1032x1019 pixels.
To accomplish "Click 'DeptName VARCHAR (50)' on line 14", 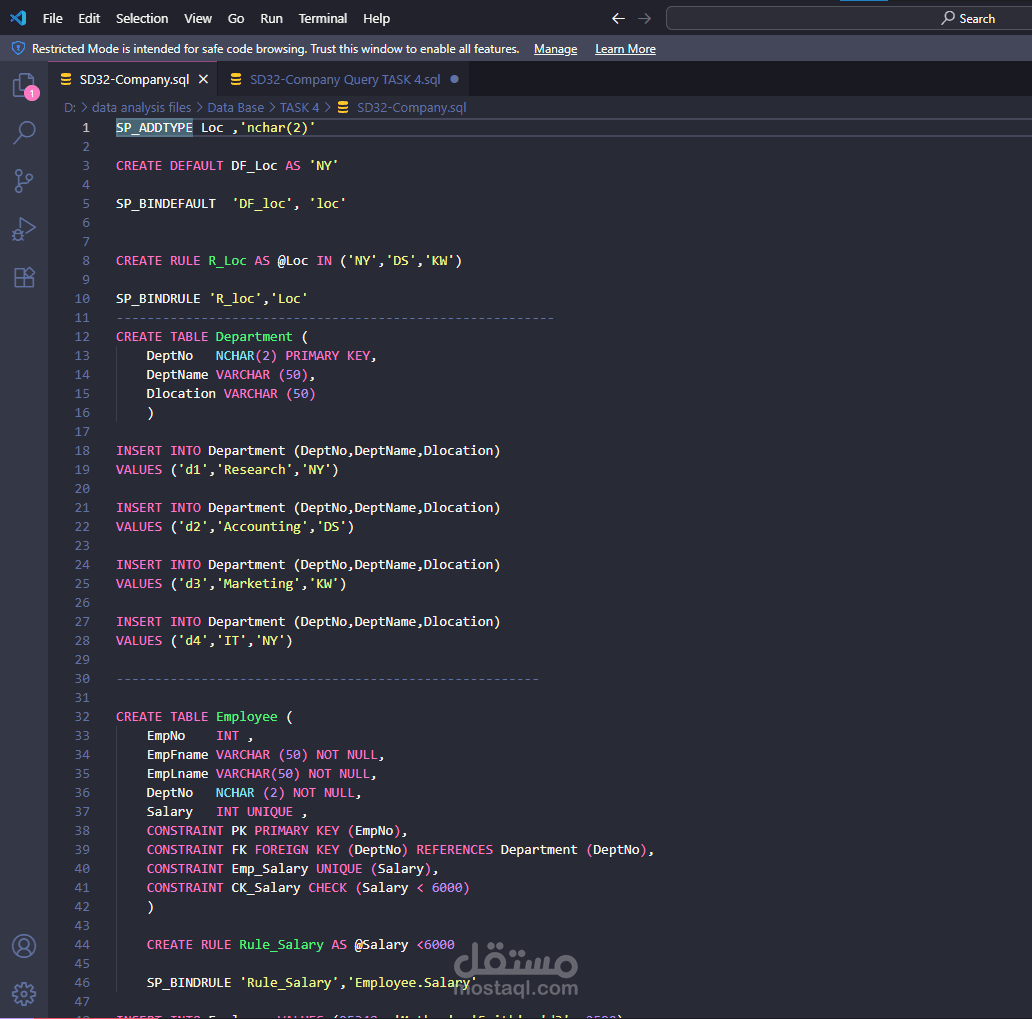I will [x=230, y=375].
